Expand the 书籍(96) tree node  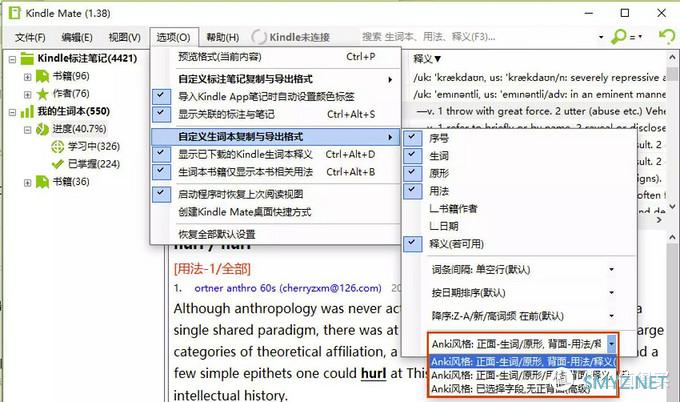pyautogui.click(x=27, y=77)
